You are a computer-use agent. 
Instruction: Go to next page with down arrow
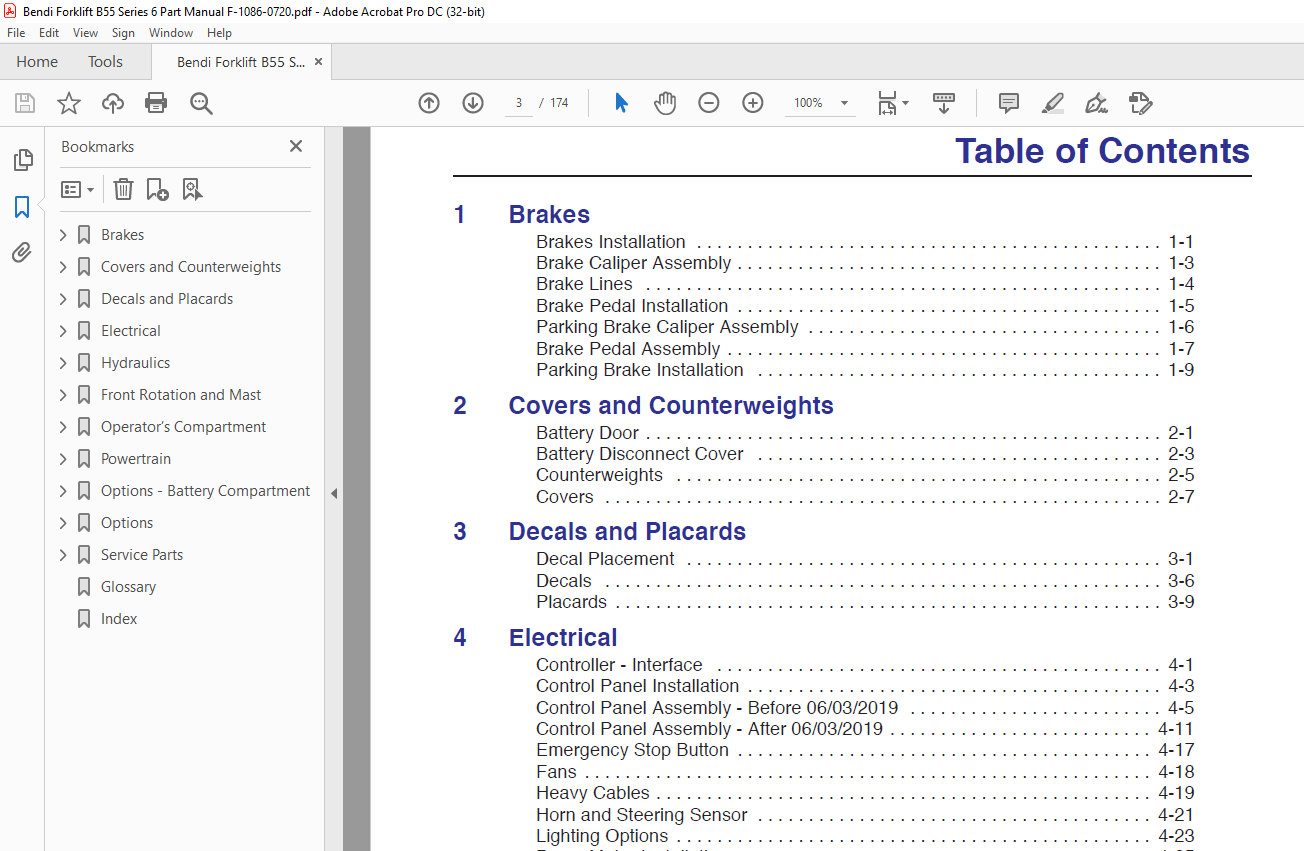[473, 103]
